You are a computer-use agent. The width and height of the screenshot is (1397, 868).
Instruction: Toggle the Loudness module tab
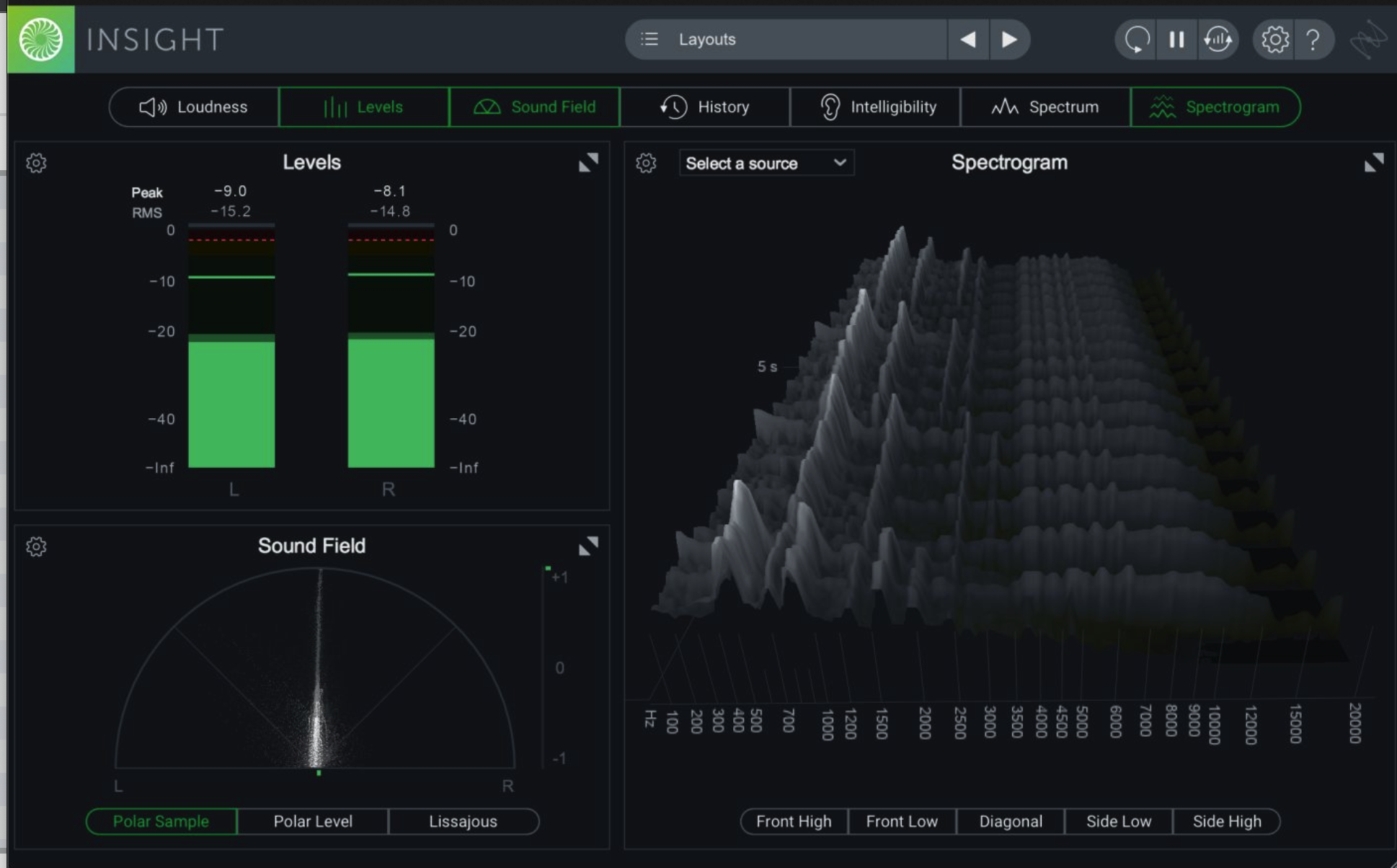pos(194,107)
